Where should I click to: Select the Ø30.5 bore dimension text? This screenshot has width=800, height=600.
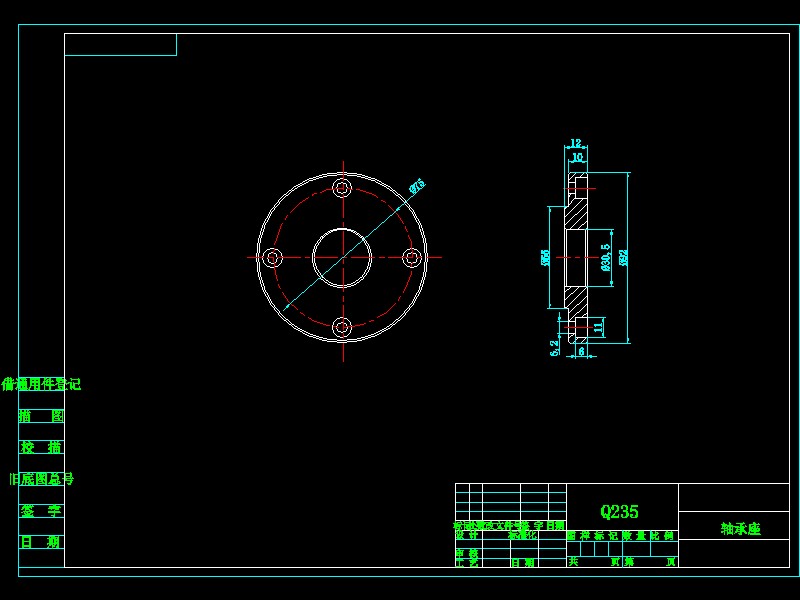pyautogui.click(x=606, y=257)
